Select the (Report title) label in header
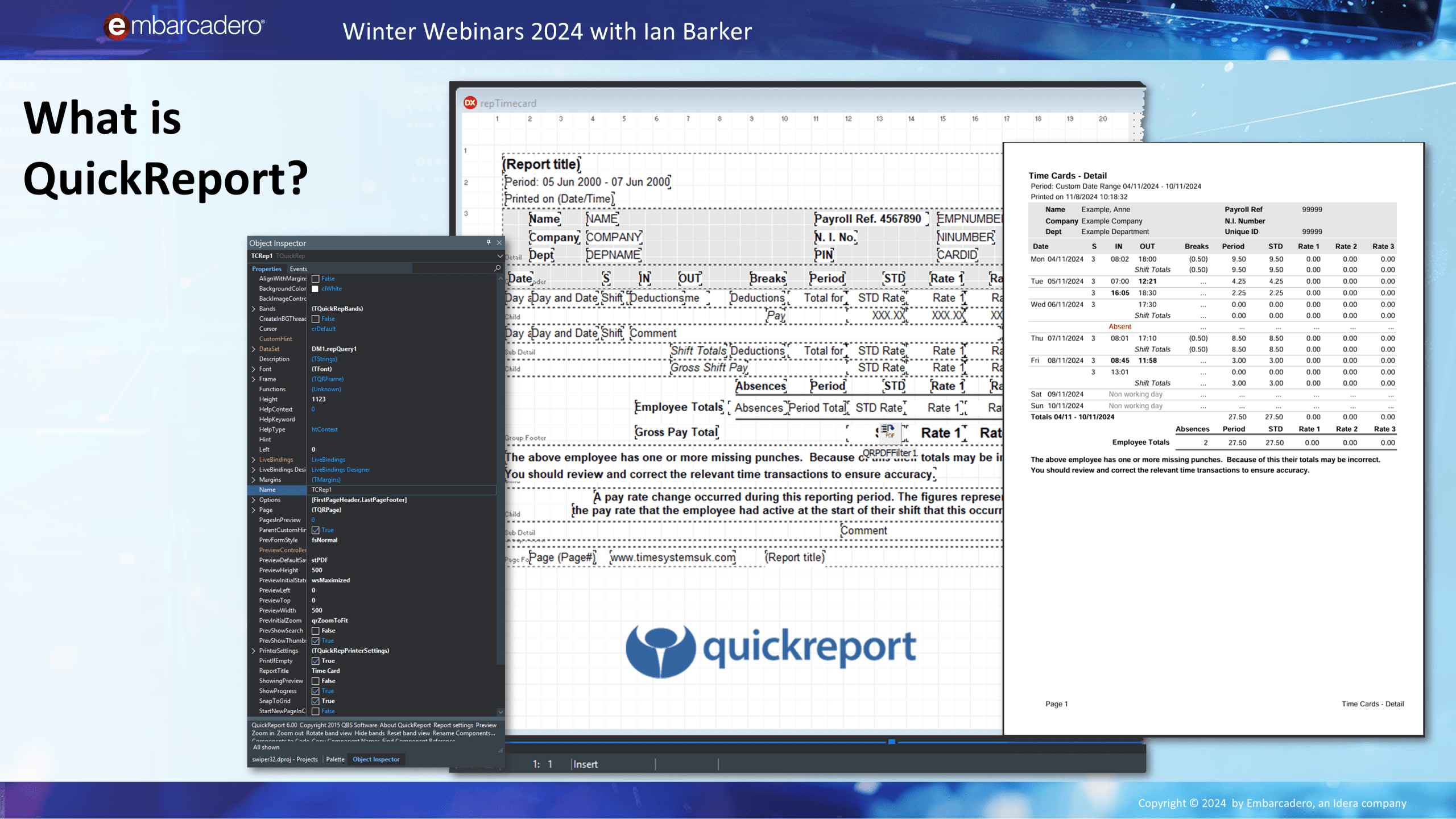The width and height of the screenshot is (1456, 819). [541, 164]
